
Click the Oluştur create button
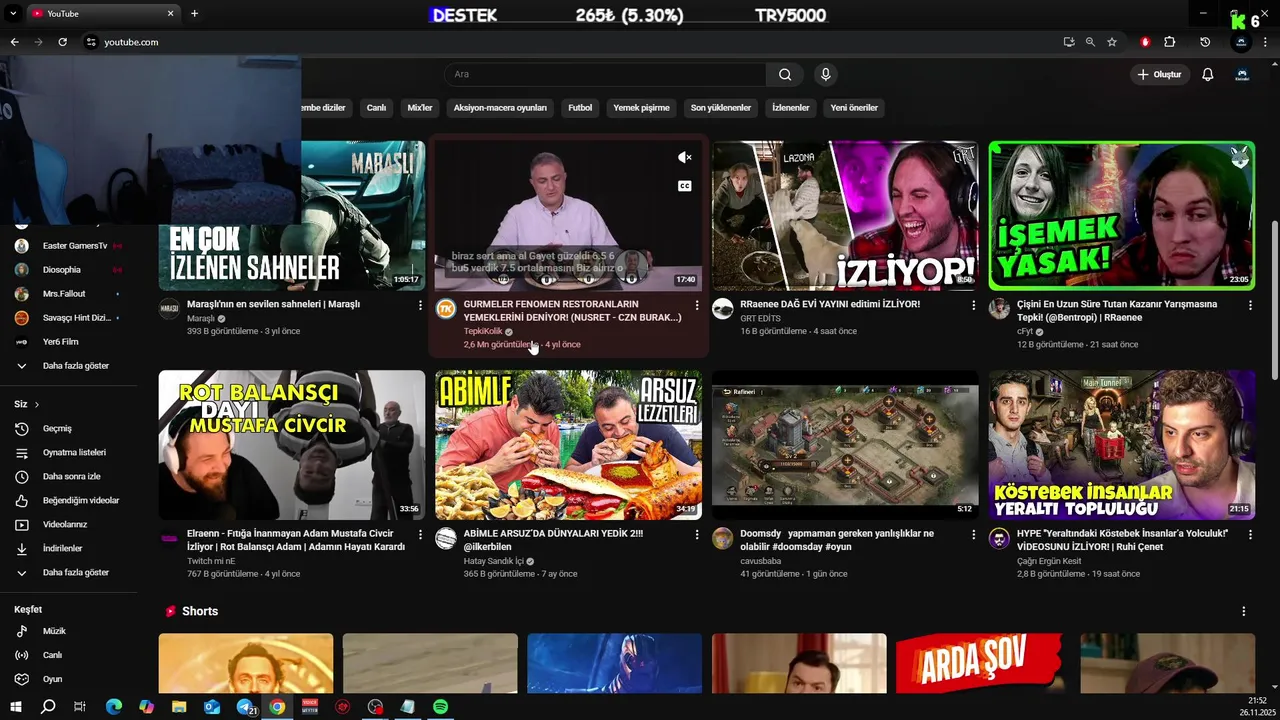point(1159,74)
